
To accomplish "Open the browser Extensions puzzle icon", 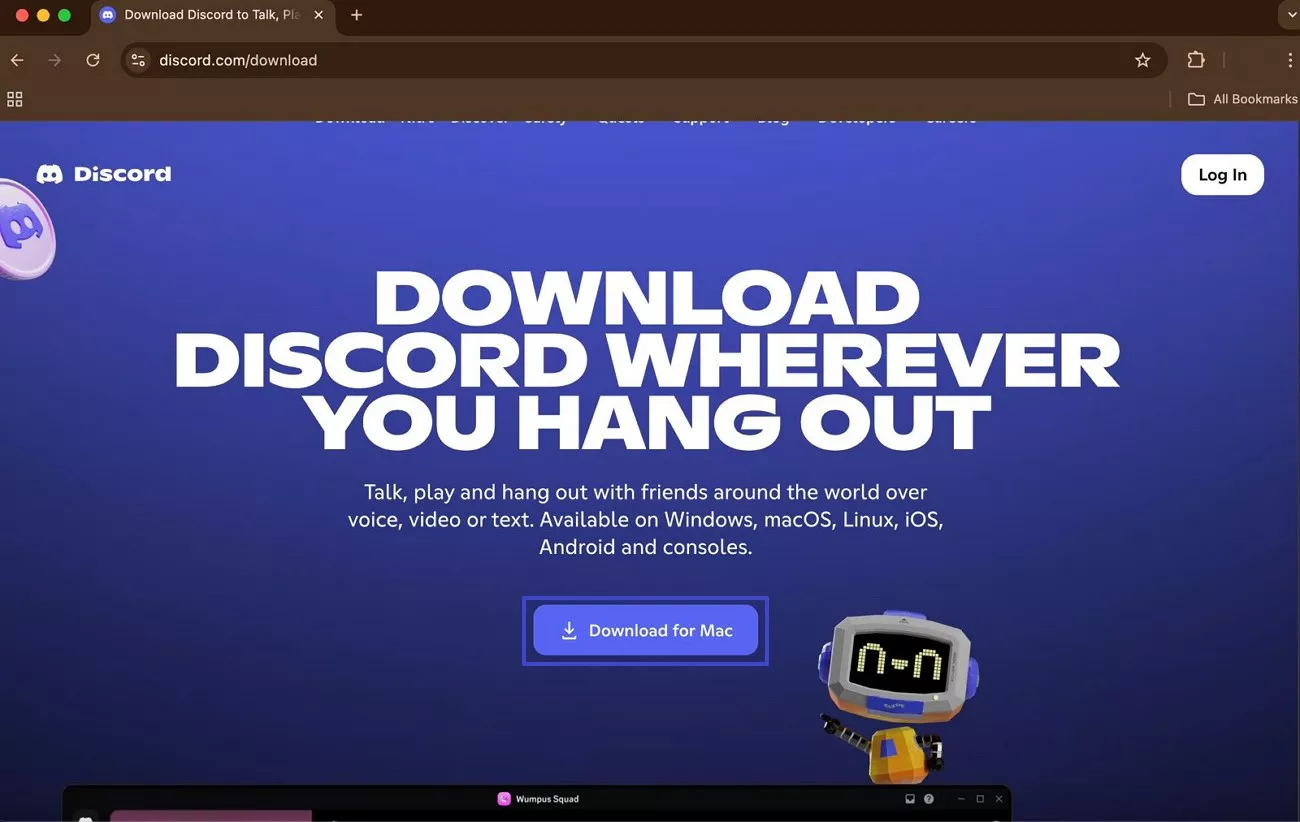I will pyautogui.click(x=1196, y=60).
